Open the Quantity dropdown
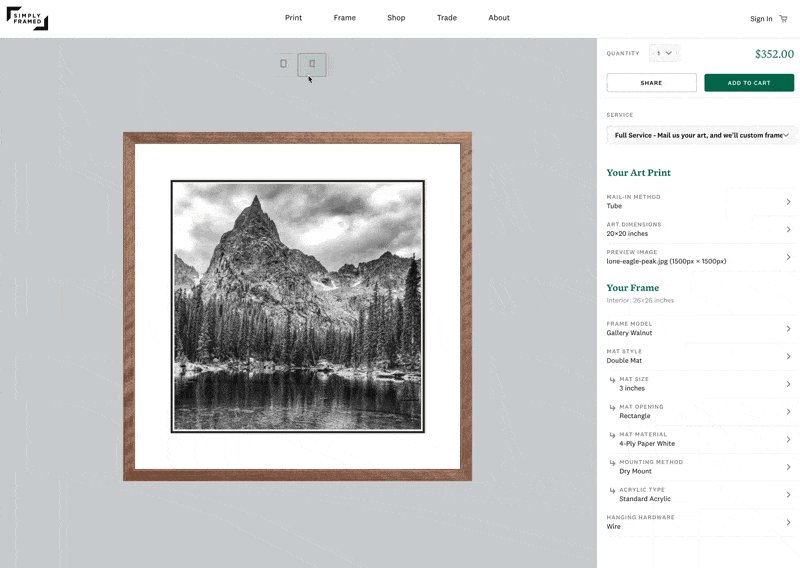 pyautogui.click(x=664, y=53)
